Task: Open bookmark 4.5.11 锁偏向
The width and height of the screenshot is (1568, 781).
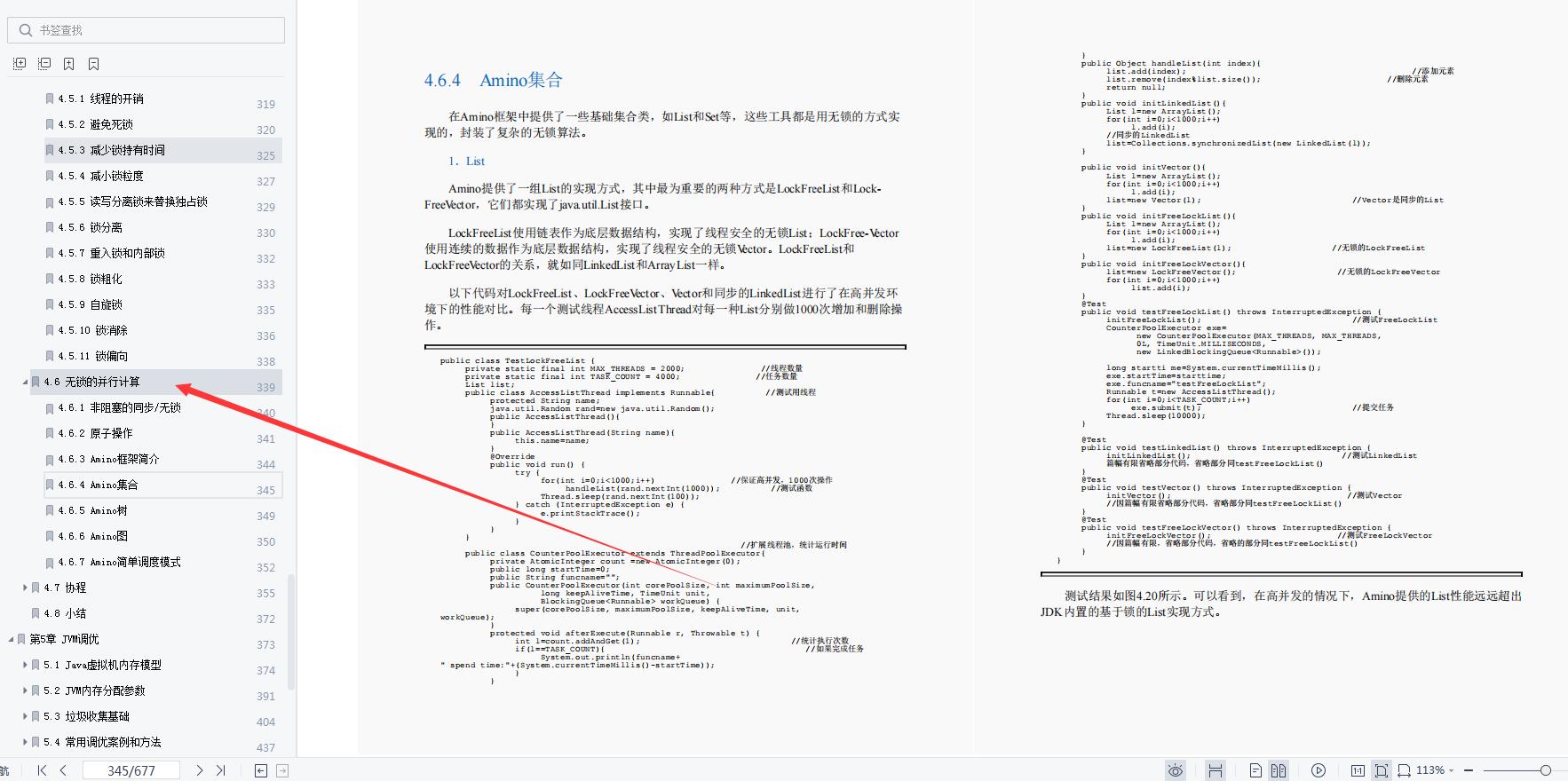Action: coord(93,356)
